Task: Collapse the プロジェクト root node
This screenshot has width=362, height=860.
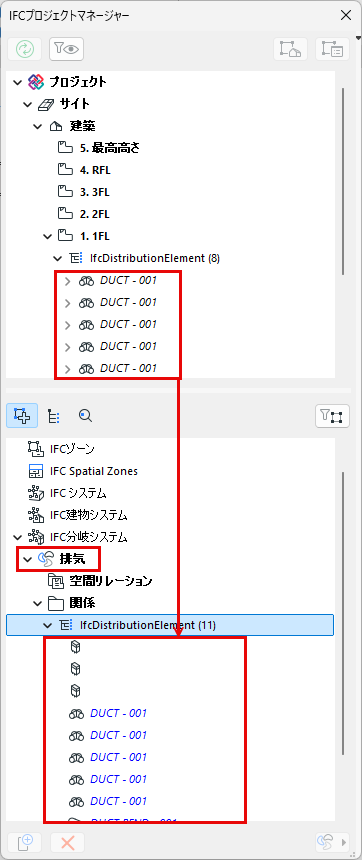Action: pyautogui.click(x=17, y=82)
